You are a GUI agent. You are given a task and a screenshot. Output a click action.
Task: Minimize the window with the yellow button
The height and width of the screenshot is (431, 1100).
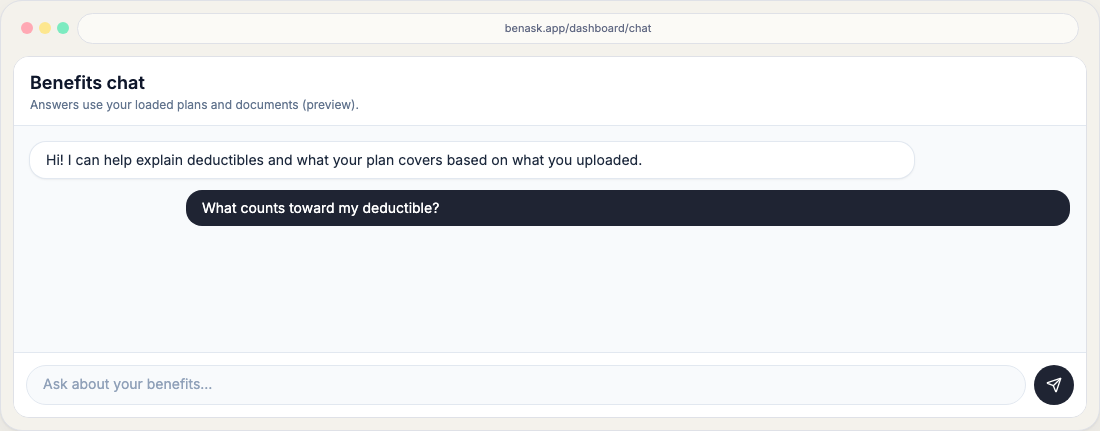(45, 28)
